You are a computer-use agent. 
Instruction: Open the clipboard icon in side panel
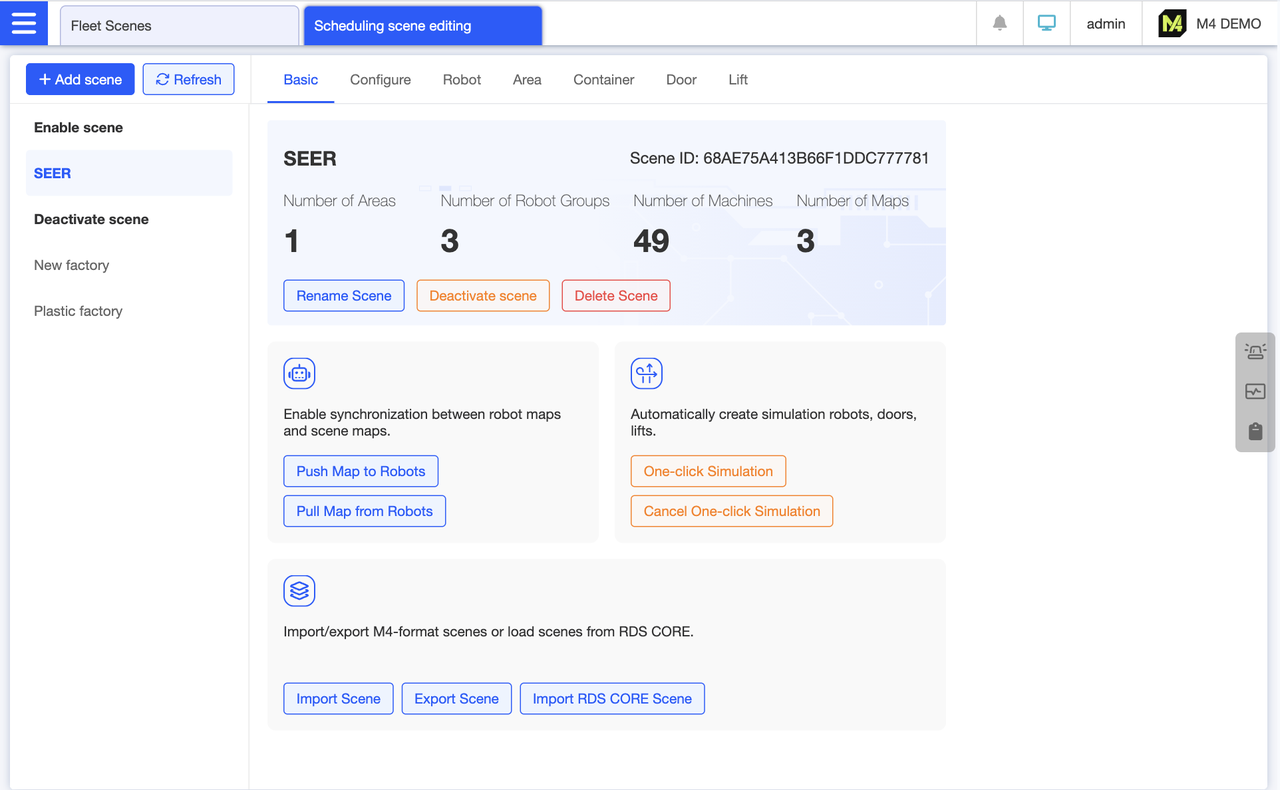pos(1255,432)
